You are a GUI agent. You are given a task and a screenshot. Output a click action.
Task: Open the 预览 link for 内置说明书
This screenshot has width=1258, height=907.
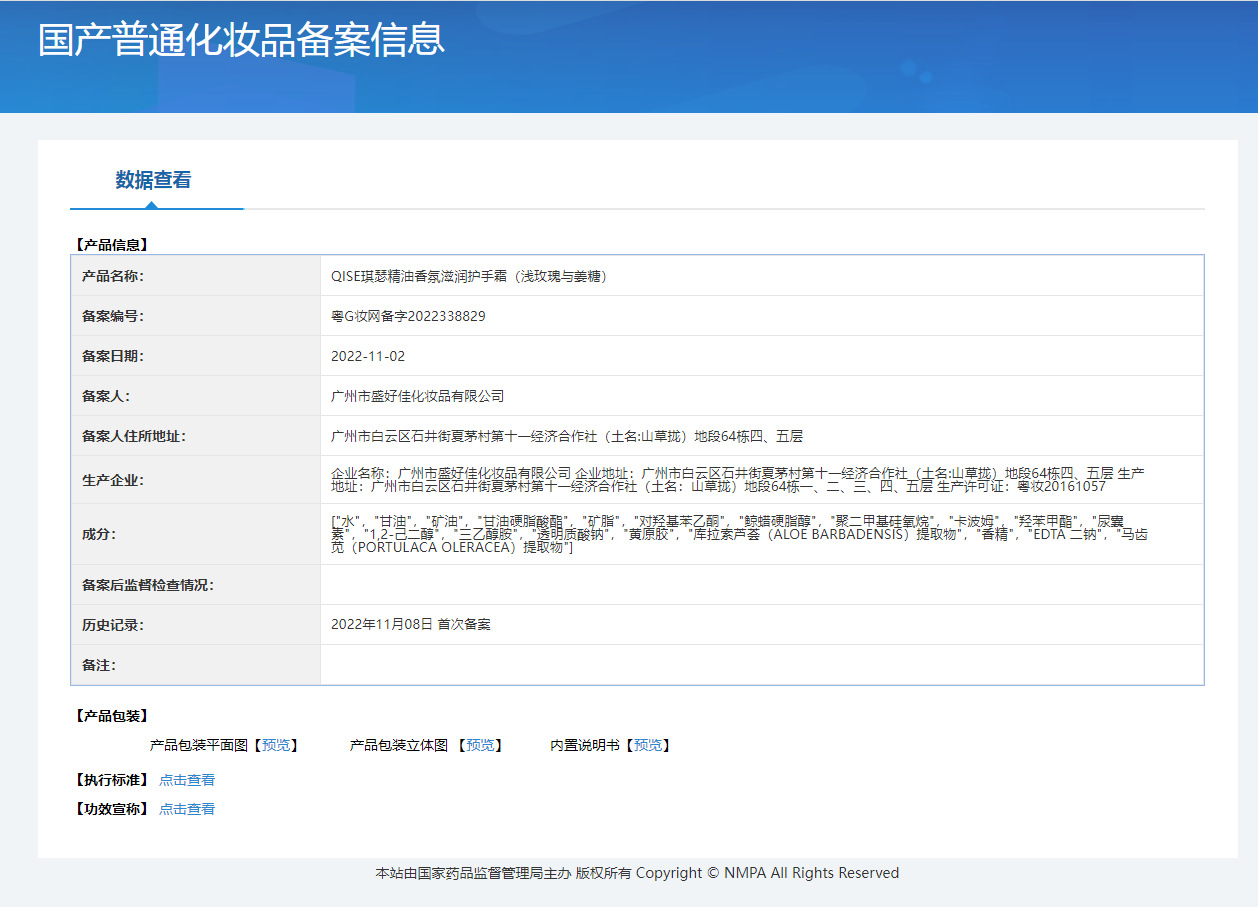[648, 745]
